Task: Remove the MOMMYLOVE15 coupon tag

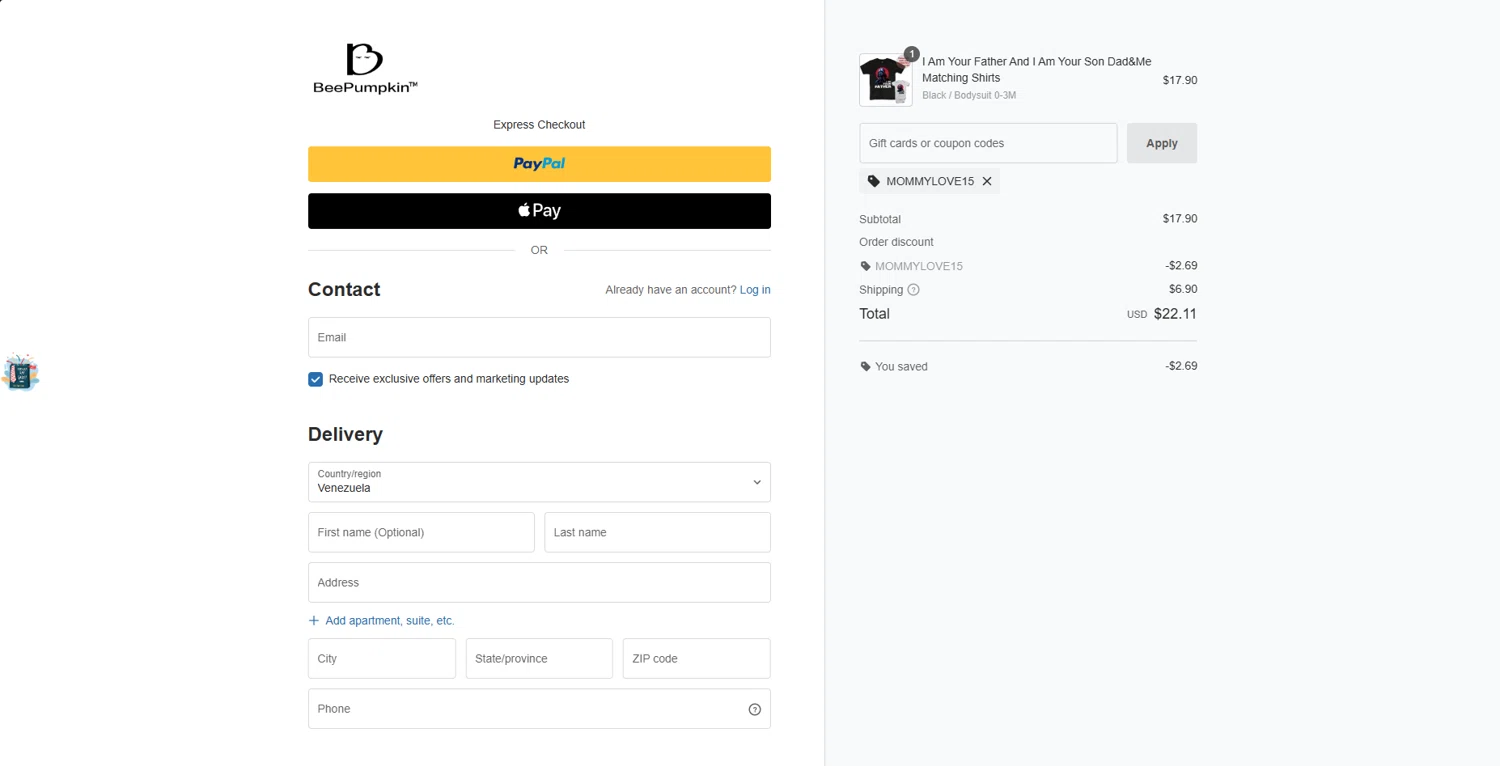Action: pos(987,181)
